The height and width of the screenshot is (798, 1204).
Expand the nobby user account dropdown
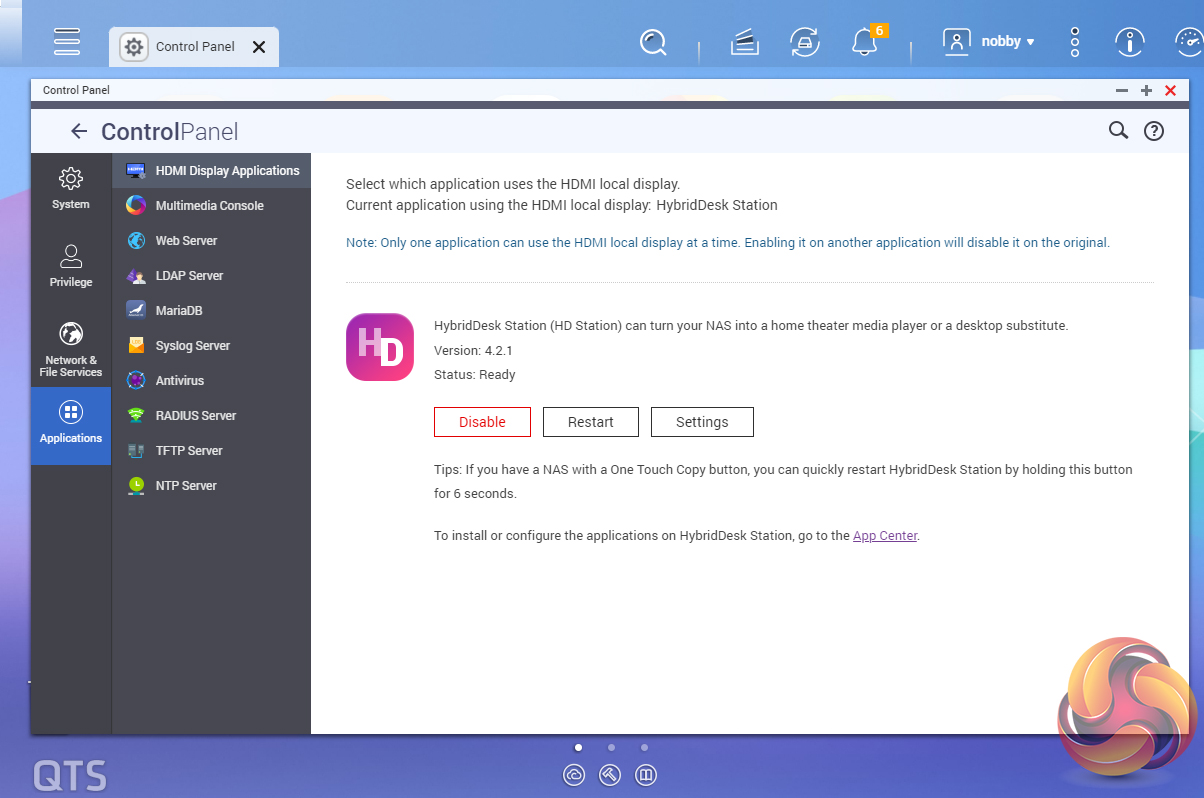click(x=988, y=42)
